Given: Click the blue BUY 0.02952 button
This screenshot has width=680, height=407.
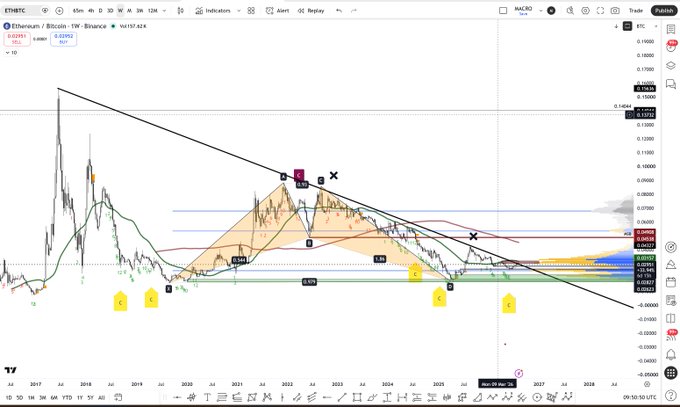Looking at the screenshot, I should click(63, 39).
